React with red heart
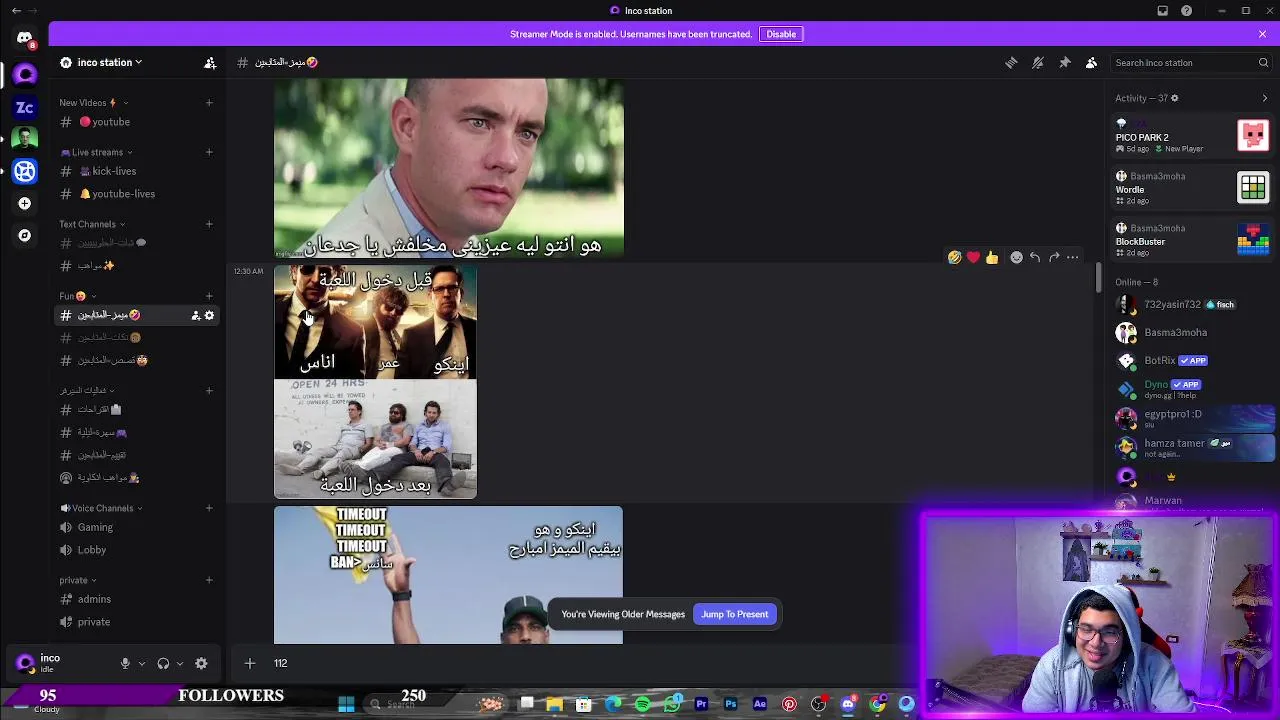Screen dimensions: 1280x720 point(973,258)
